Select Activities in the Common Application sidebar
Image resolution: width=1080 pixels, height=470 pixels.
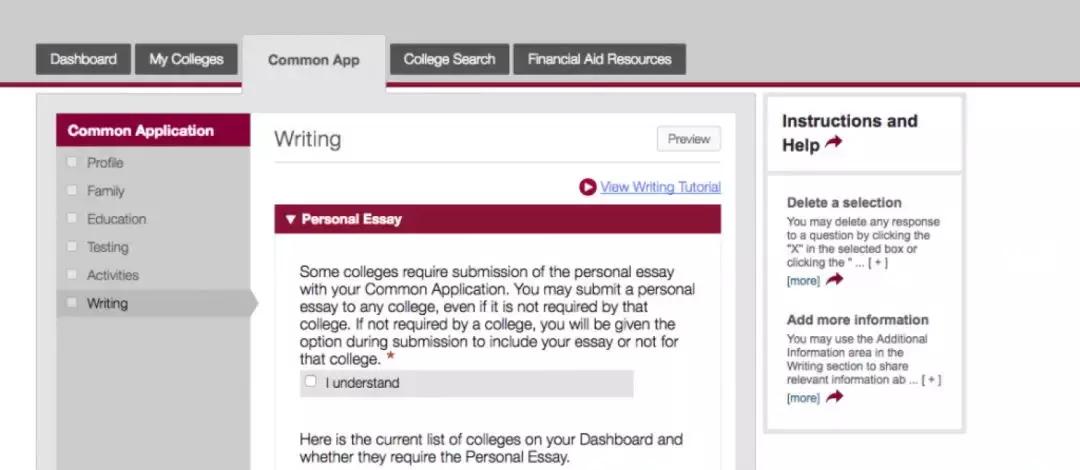113,275
